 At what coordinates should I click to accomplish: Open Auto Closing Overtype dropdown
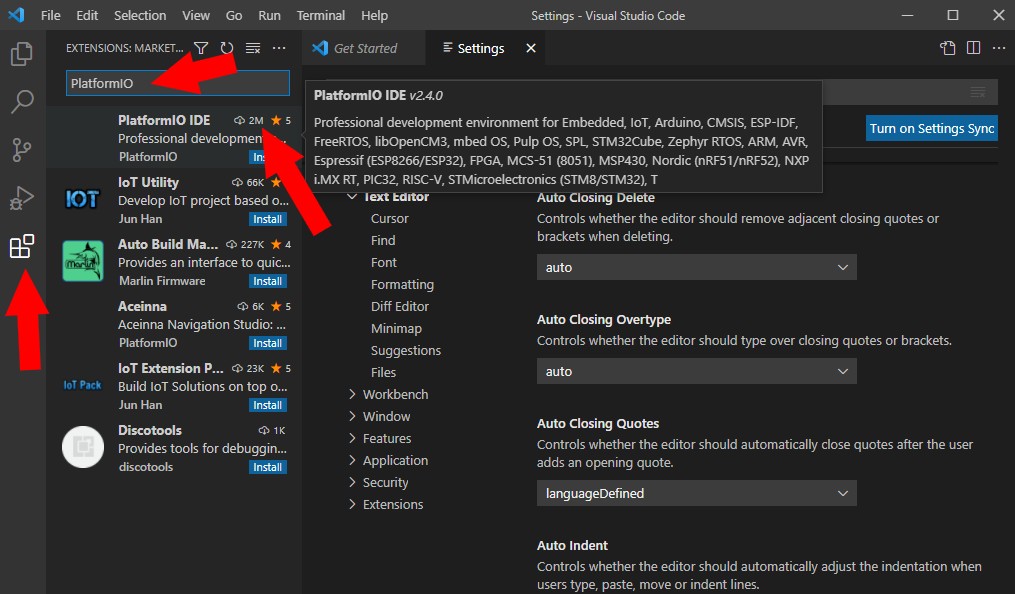(697, 371)
